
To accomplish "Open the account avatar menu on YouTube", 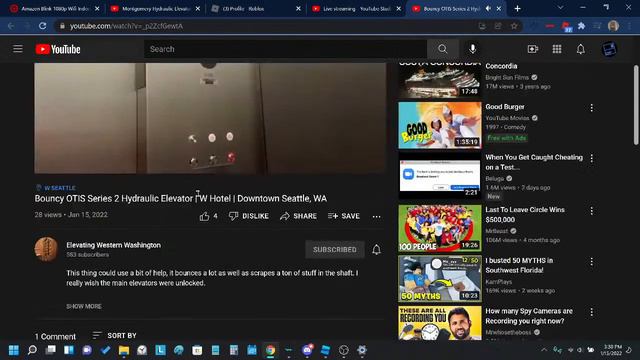I will (609, 49).
